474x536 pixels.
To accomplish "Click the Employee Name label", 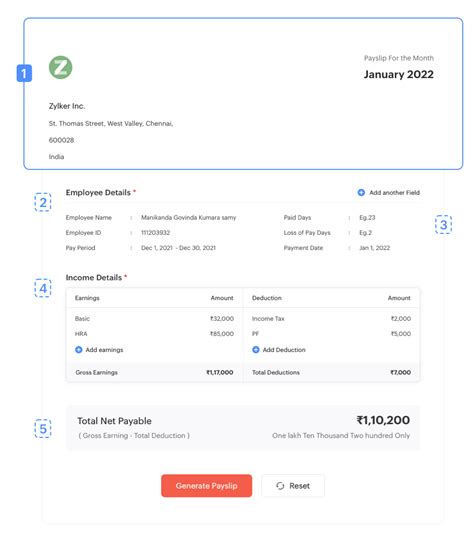I will [89, 217].
